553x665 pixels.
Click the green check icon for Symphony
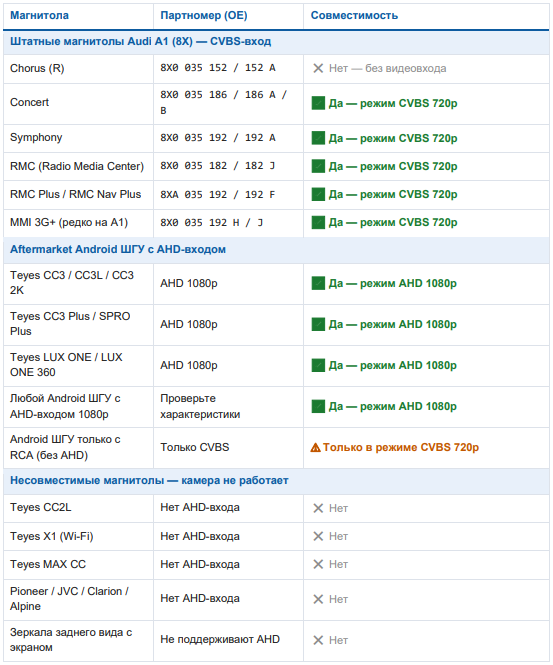[x=318, y=138]
